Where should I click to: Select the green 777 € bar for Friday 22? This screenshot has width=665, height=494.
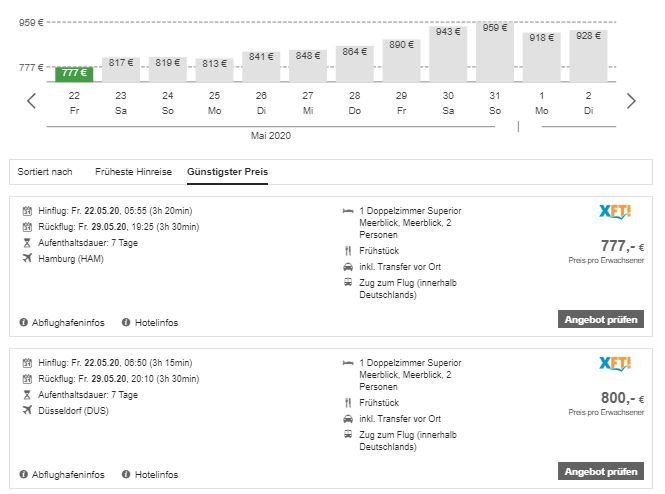[74, 73]
